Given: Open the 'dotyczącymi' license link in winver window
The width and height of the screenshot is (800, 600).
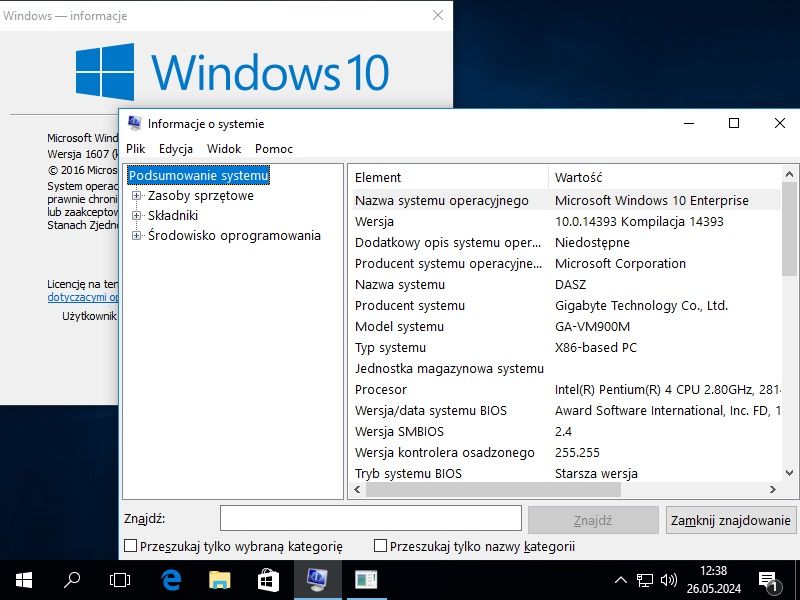Looking at the screenshot, I should tap(83, 297).
